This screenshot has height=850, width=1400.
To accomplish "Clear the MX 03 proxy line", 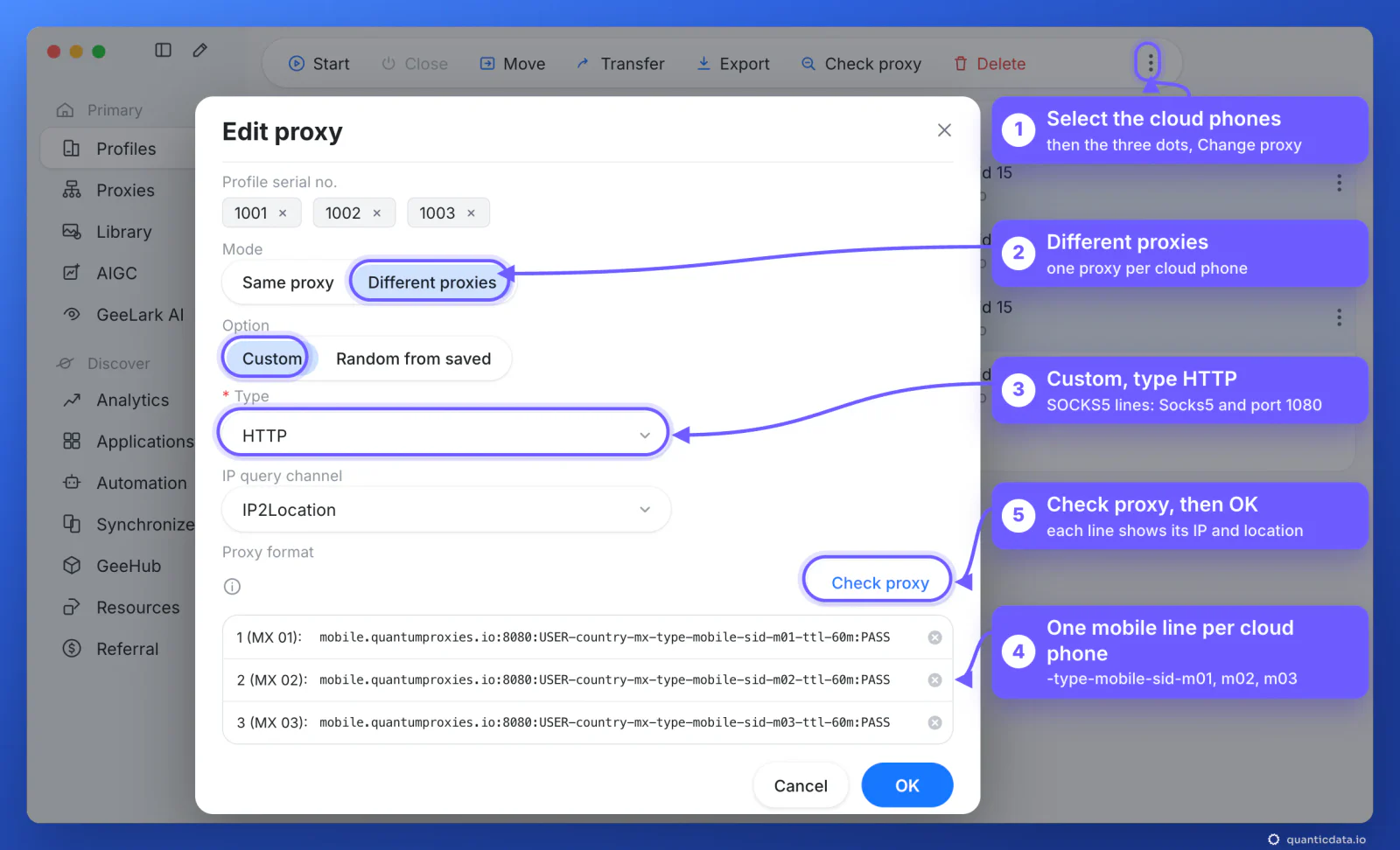I will tap(934, 723).
